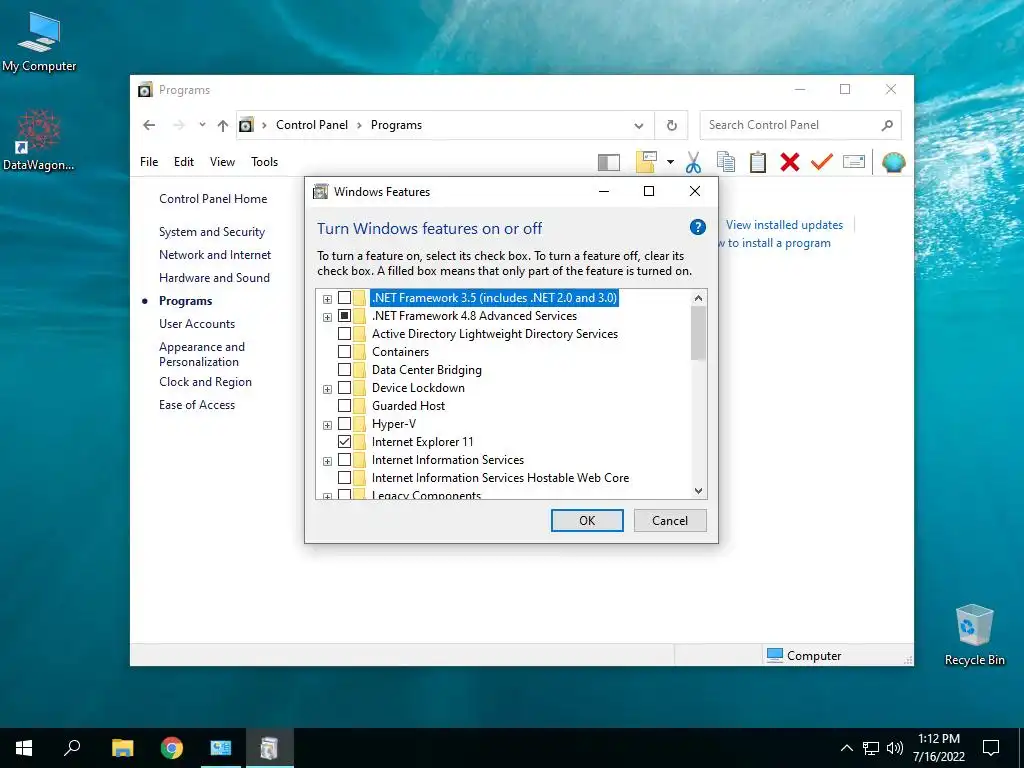1024x768 pixels.
Task: Expand Hyper-V tree node
Action: 327,425
